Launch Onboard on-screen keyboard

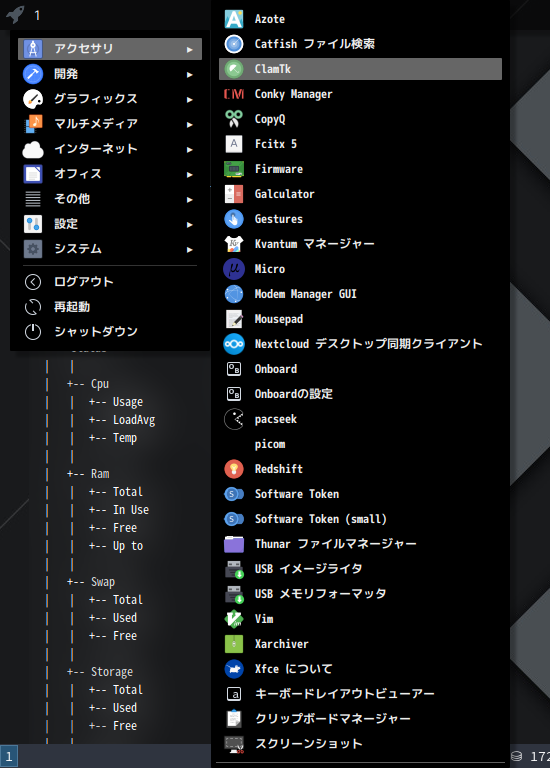point(360,369)
